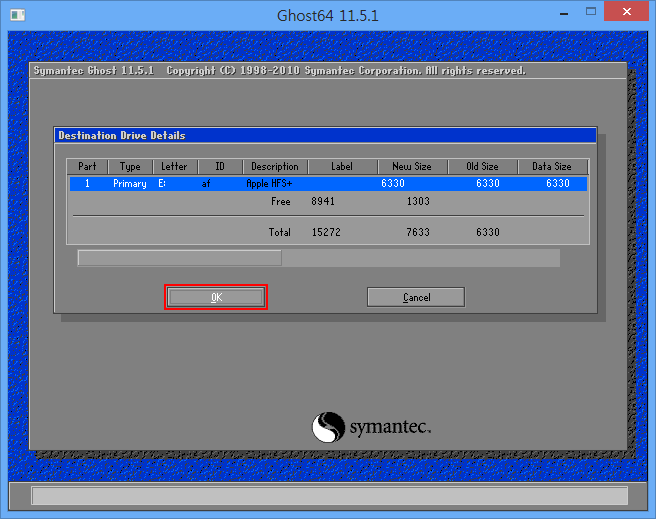The height and width of the screenshot is (519, 656).
Task: Click the Destination Drive Details title bar
Action: click(x=325, y=136)
